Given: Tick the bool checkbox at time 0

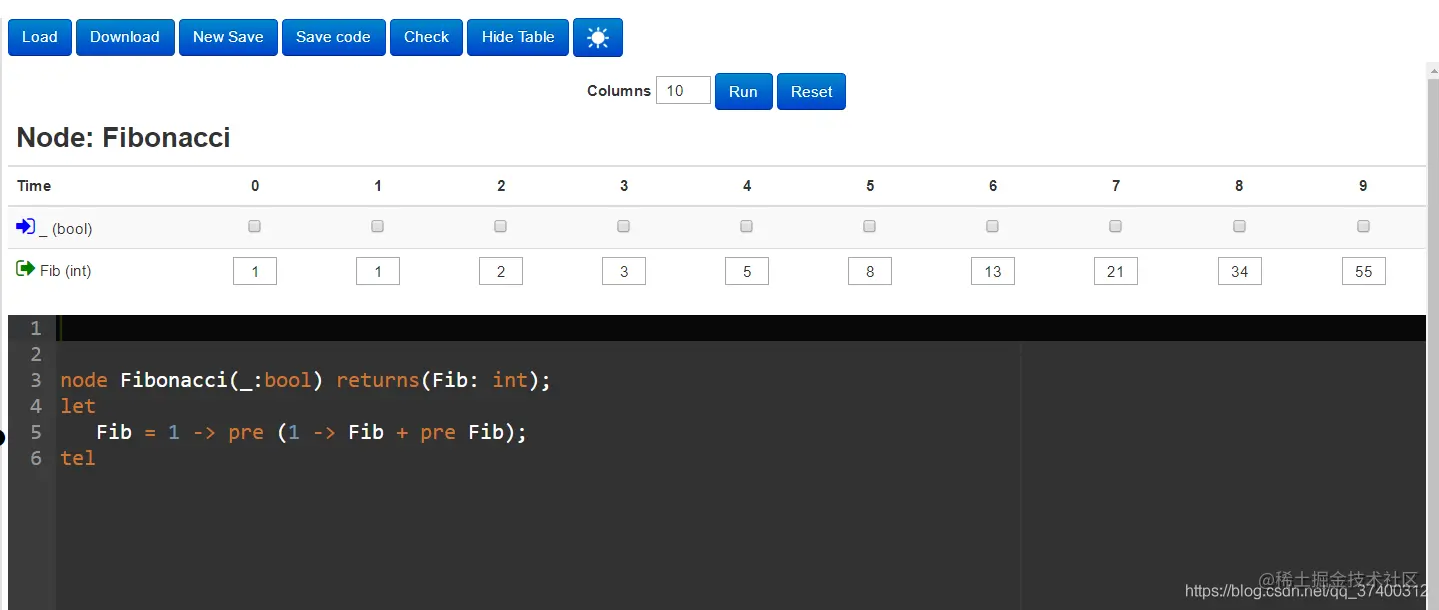Looking at the screenshot, I should (255, 227).
